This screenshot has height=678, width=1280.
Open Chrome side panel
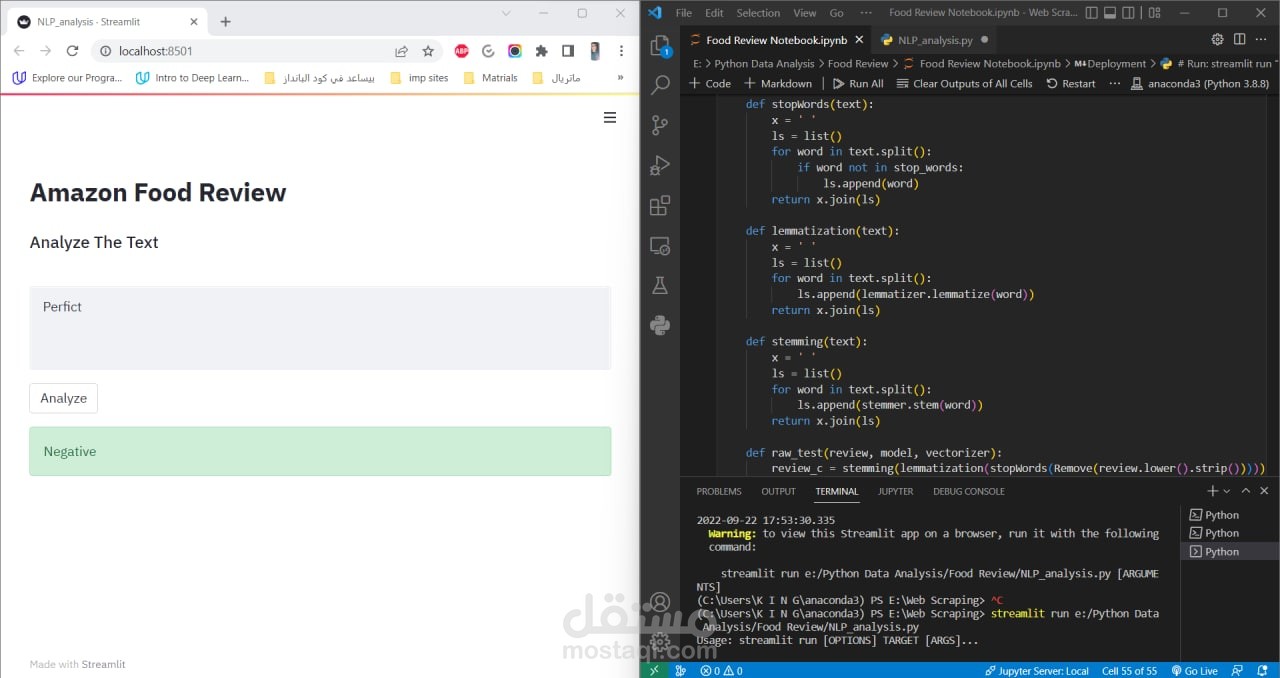pos(568,51)
